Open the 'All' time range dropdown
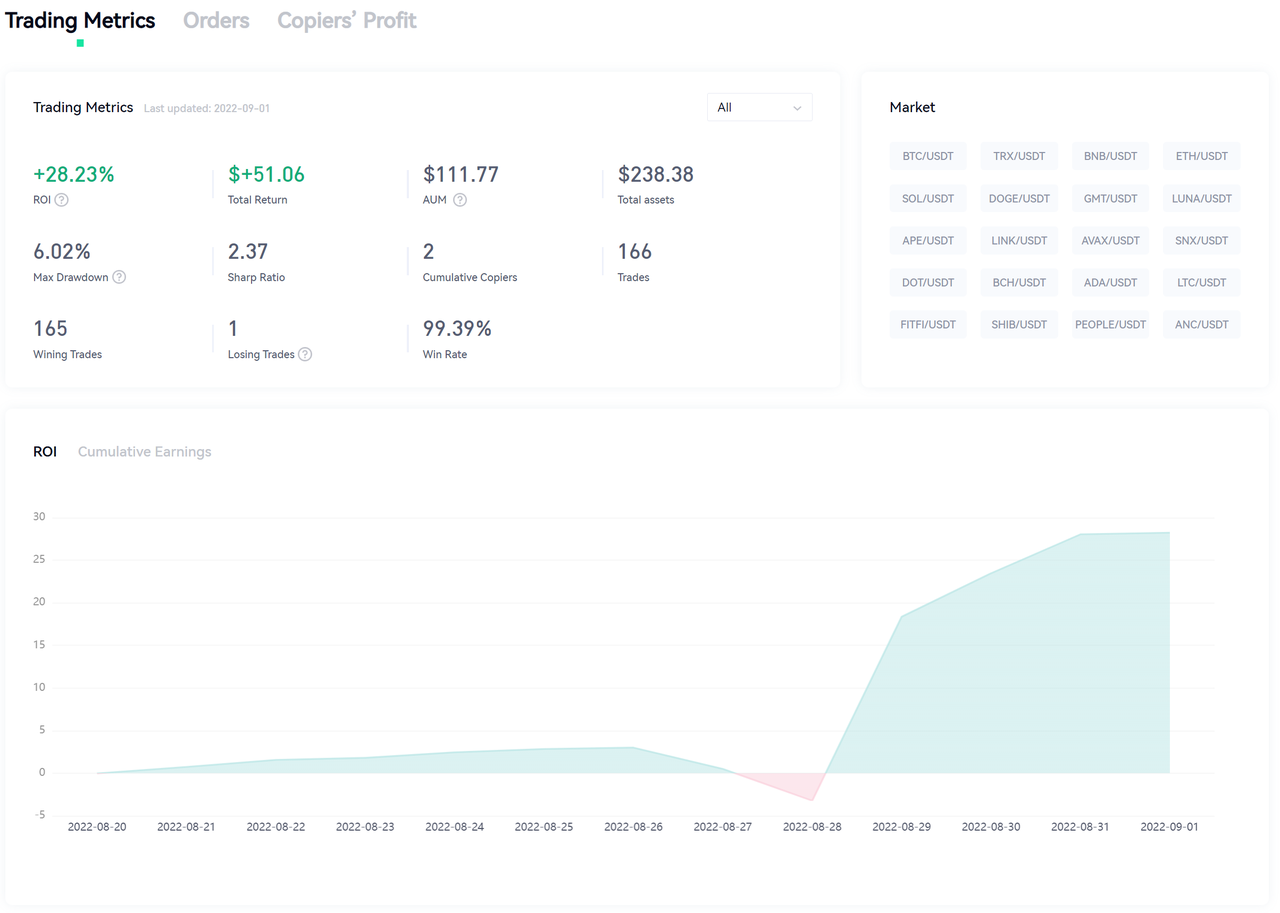This screenshot has height=913, width=1280. pos(759,107)
